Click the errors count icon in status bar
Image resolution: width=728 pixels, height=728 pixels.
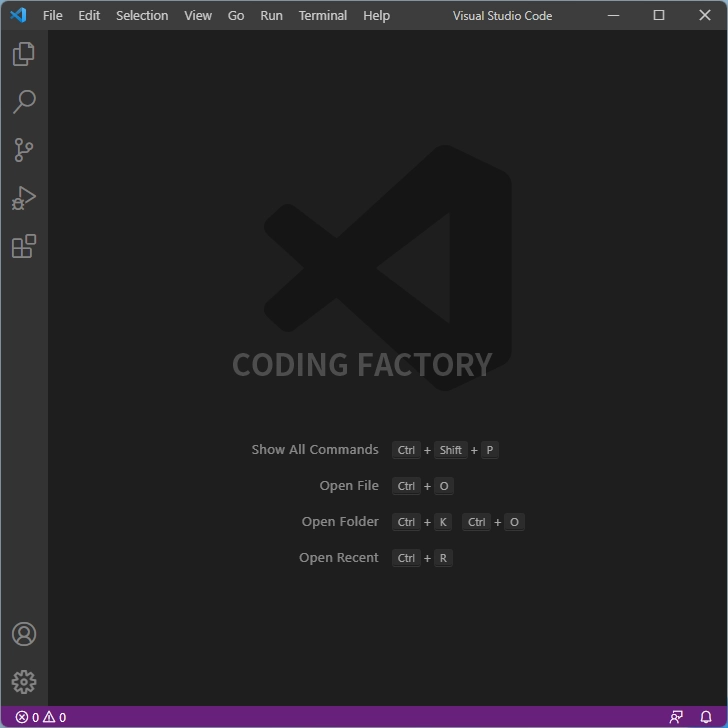pos(22,717)
